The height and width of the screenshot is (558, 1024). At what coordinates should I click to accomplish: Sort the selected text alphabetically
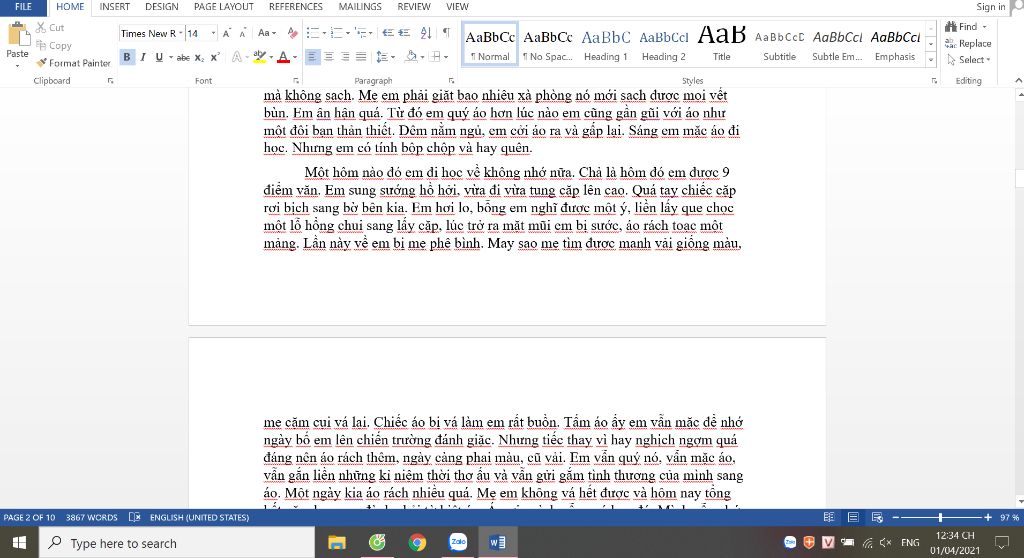point(426,33)
